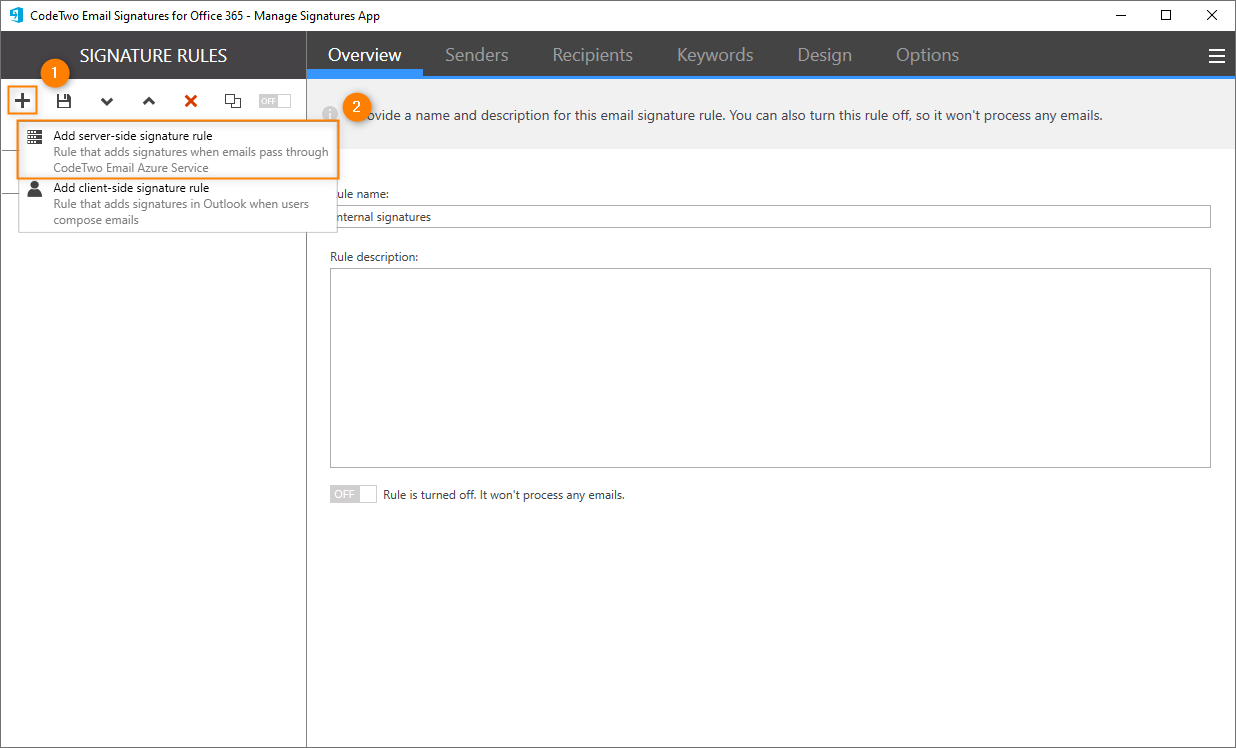
Task: Select the client-side signature rule icon
Action: pyautogui.click(x=34, y=188)
